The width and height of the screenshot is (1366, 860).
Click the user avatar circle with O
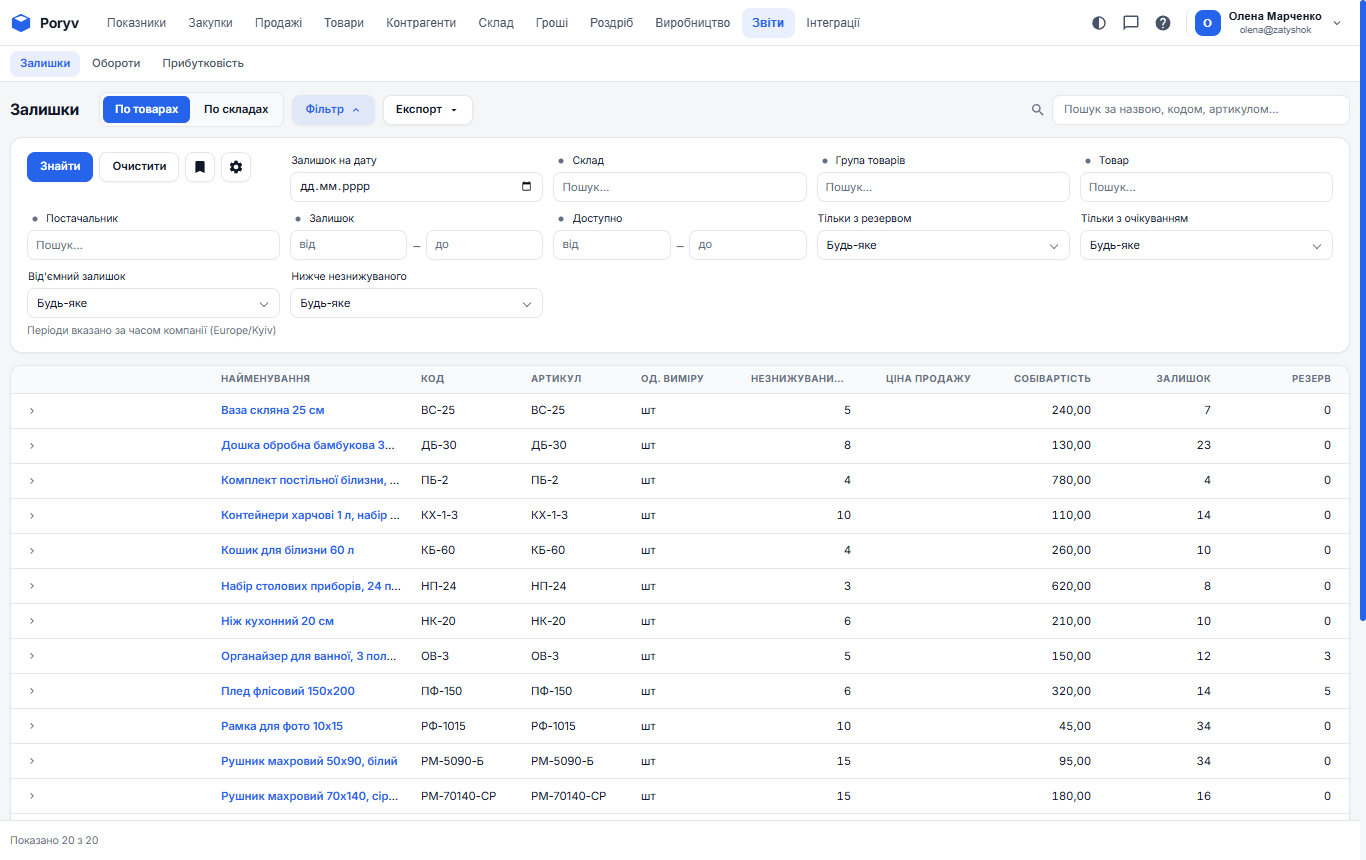1208,23
